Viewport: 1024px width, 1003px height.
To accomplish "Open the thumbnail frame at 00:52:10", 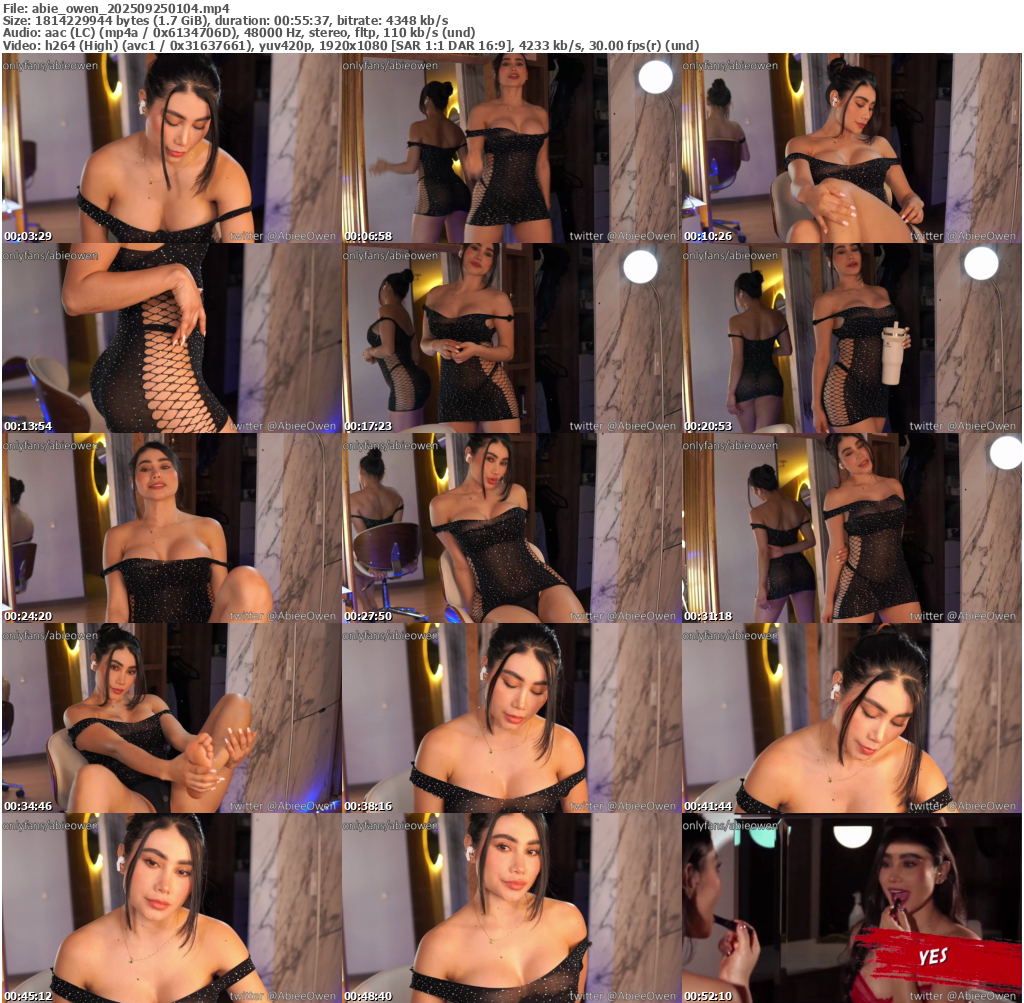I will point(852,908).
